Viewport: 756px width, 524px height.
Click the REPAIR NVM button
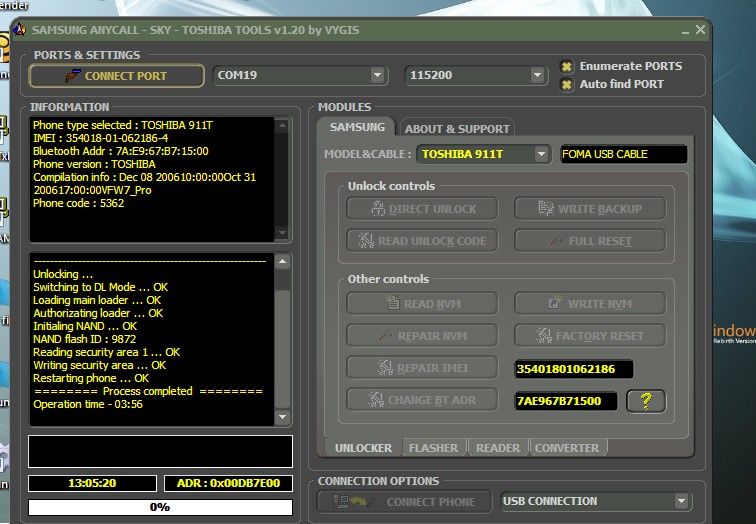(422, 336)
